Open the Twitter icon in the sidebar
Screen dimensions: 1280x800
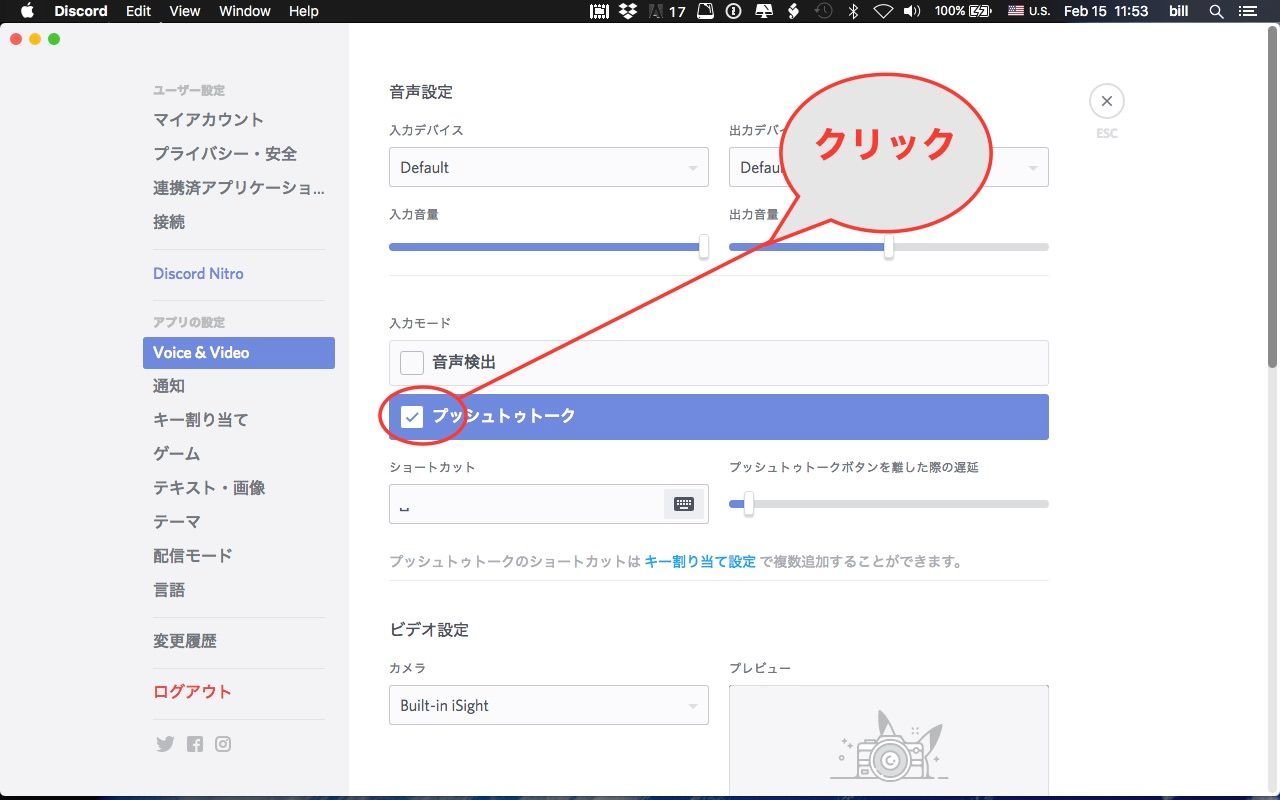pos(165,744)
